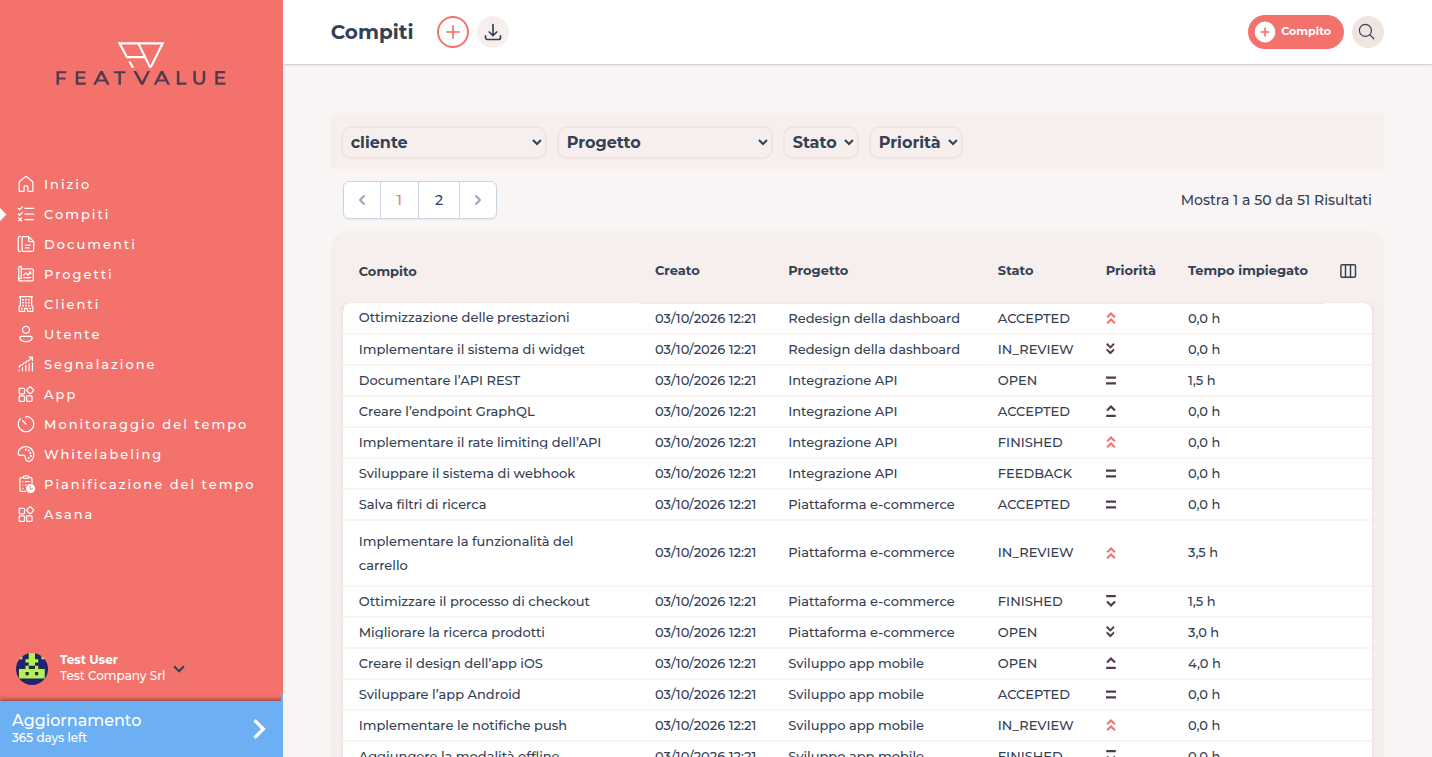
Task: Open Pianificazione del tempo from the sidebar
Action: [x=149, y=484]
